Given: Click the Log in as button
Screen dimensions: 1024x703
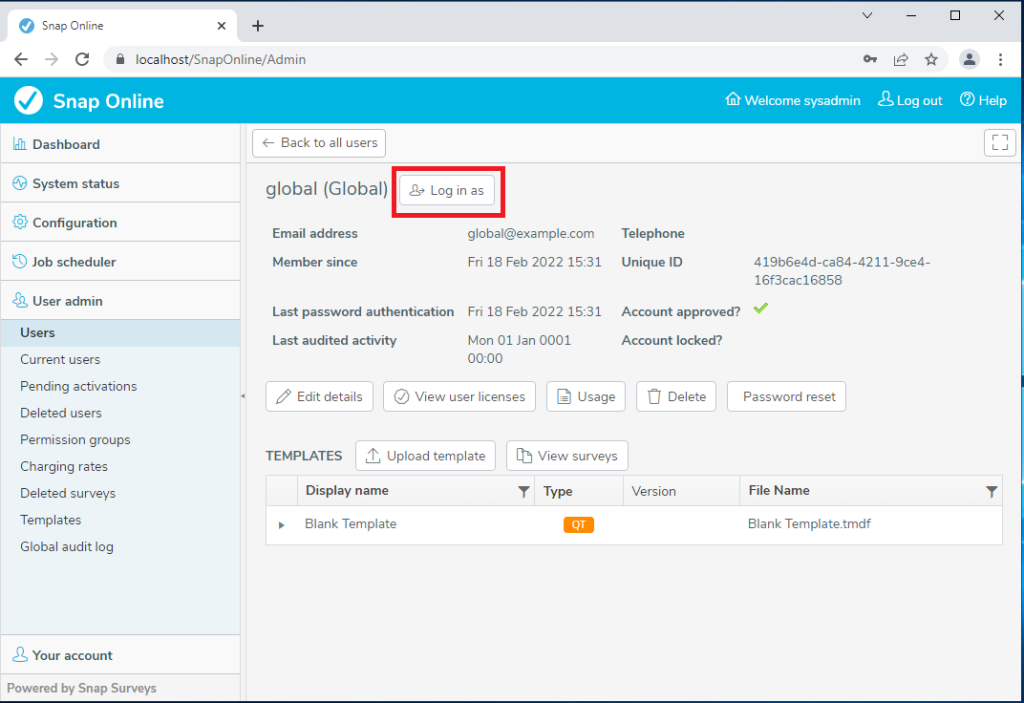Looking at the screenshot, I should (446, 190).
